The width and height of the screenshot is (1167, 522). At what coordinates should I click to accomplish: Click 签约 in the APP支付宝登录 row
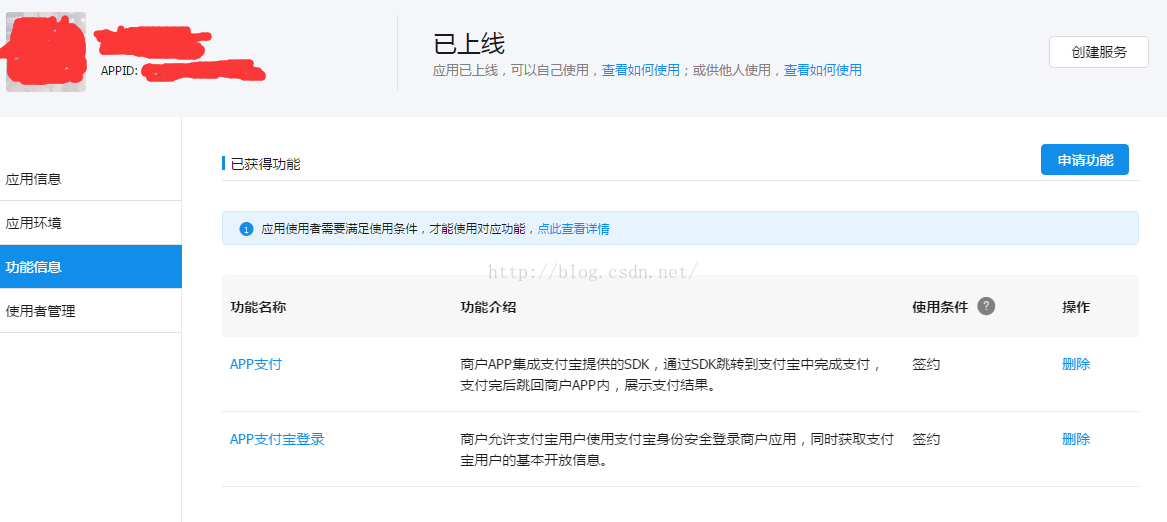pyautogui.click(x=926, y=439)
